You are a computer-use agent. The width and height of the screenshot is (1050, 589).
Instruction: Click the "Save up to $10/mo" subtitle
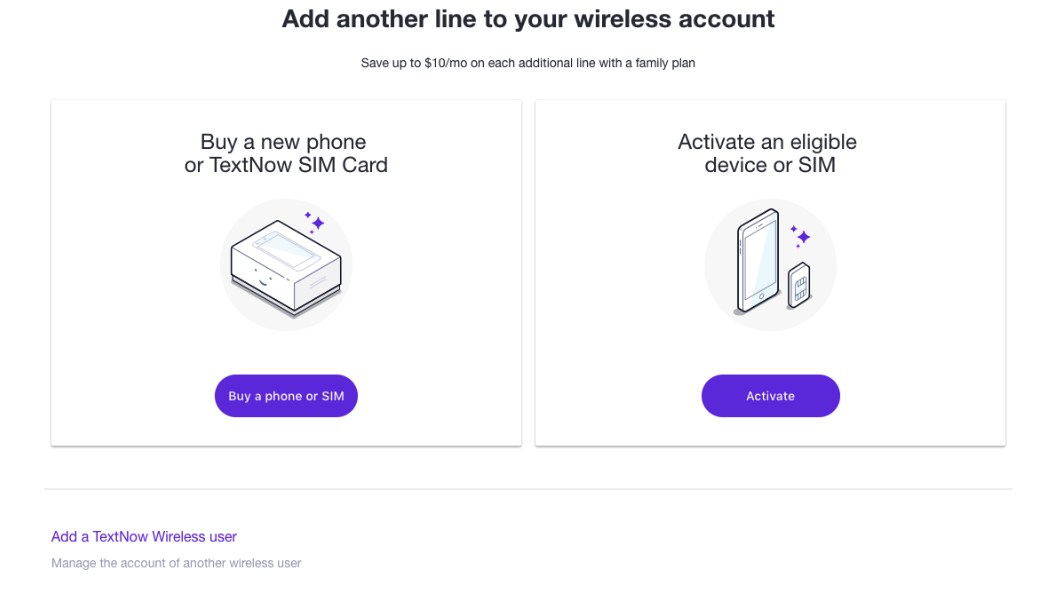tap(528, 63)
